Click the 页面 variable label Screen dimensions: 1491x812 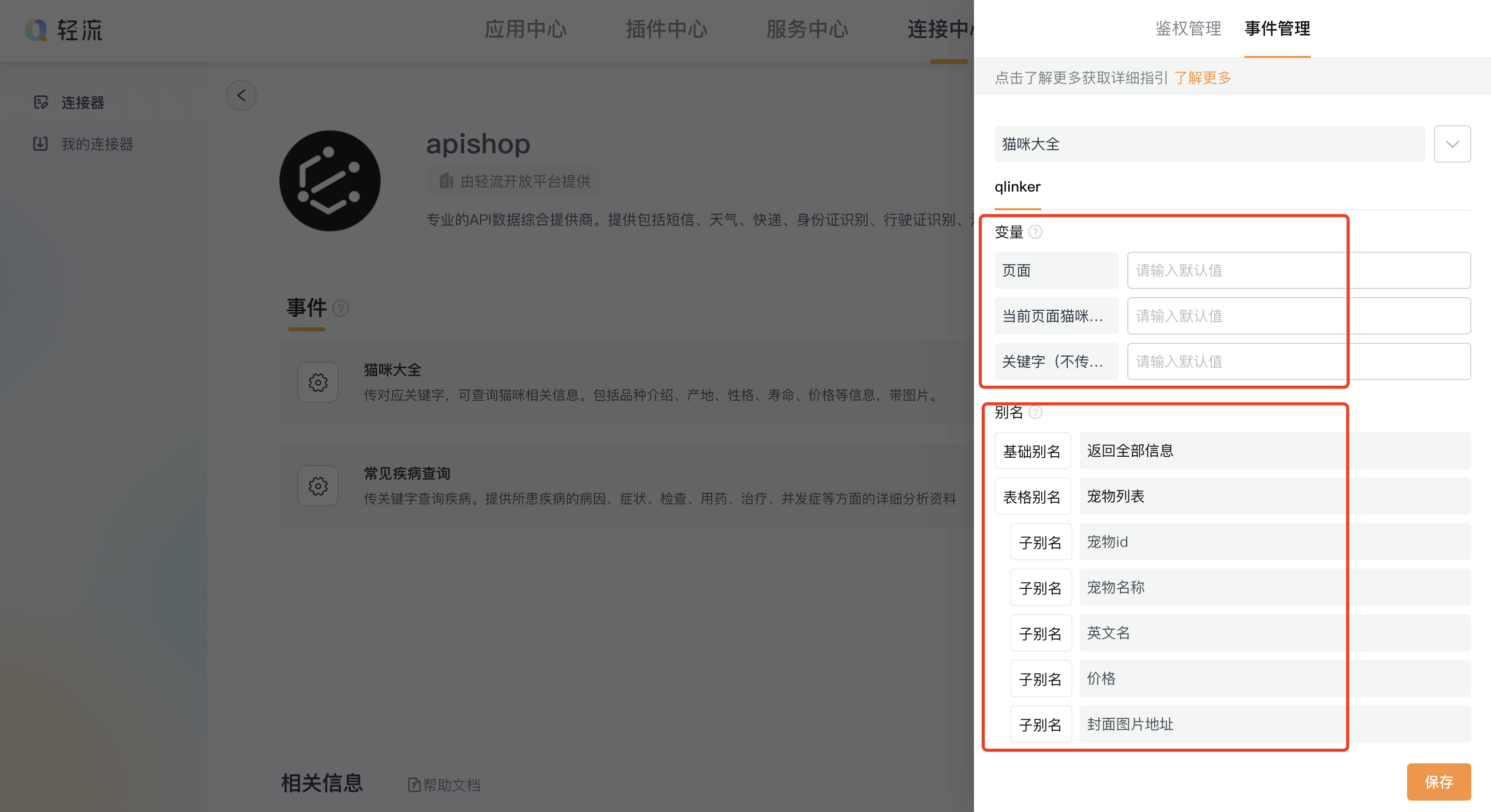1056,270
